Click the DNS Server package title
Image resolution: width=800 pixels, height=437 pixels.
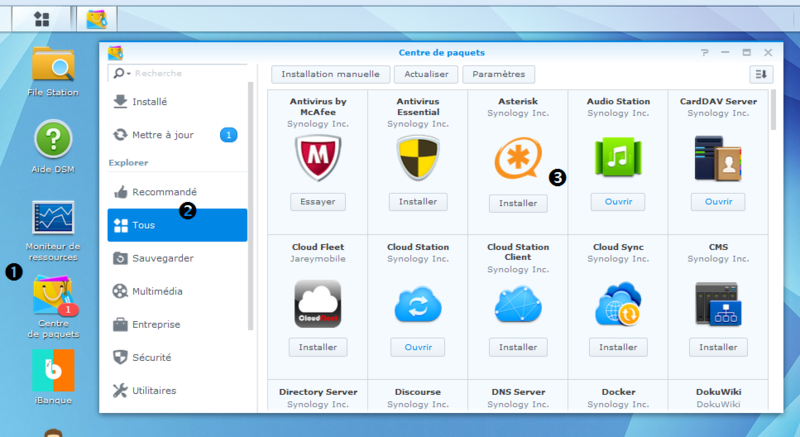(518, 392)
